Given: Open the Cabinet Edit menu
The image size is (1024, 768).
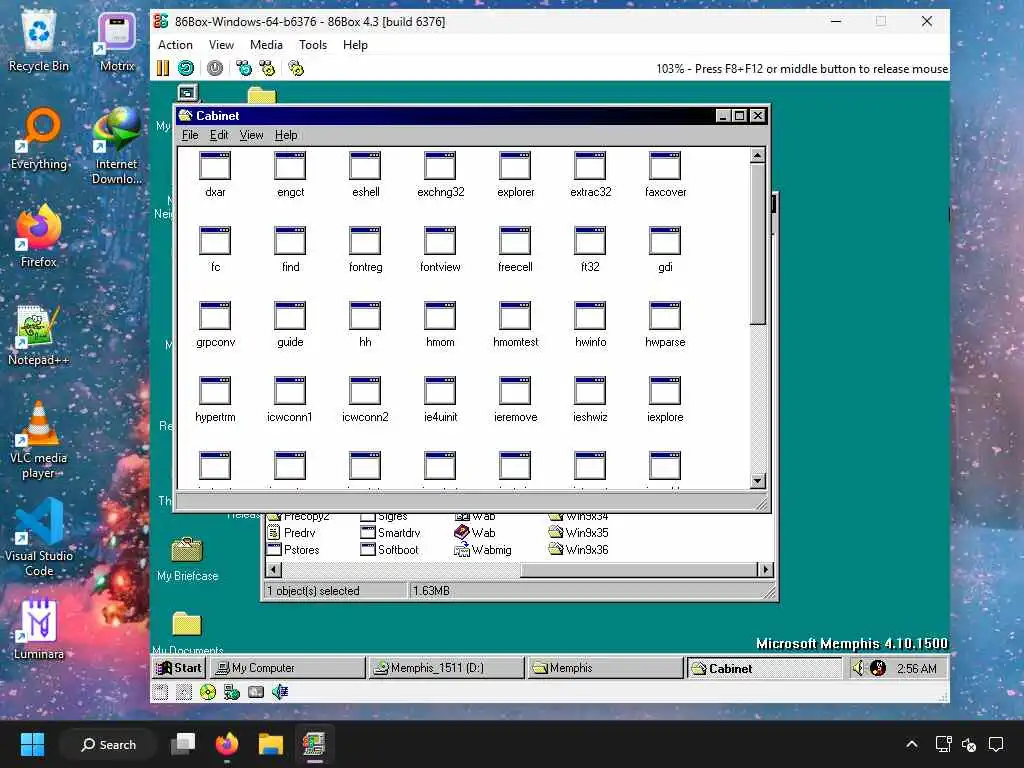Looking at the screenshot, I should (x=219, y=135).
